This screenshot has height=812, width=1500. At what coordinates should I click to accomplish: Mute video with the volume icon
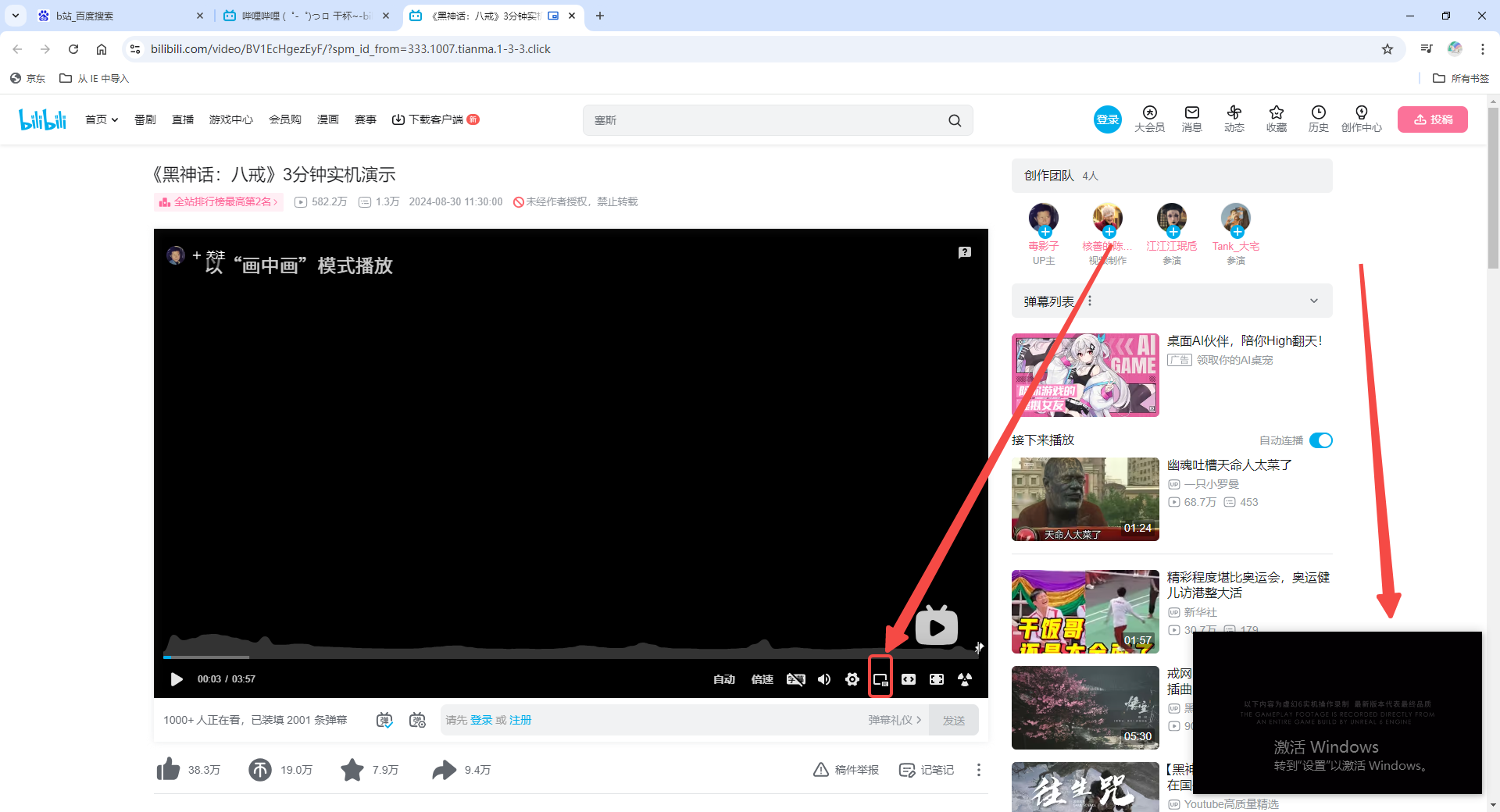[x=824, y=679]
